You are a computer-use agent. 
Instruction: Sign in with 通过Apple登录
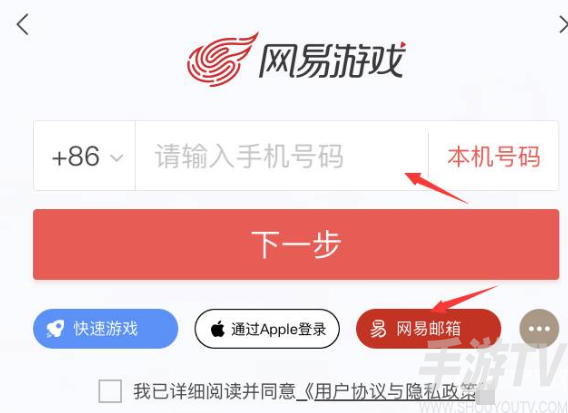click(x=267, y=329)
